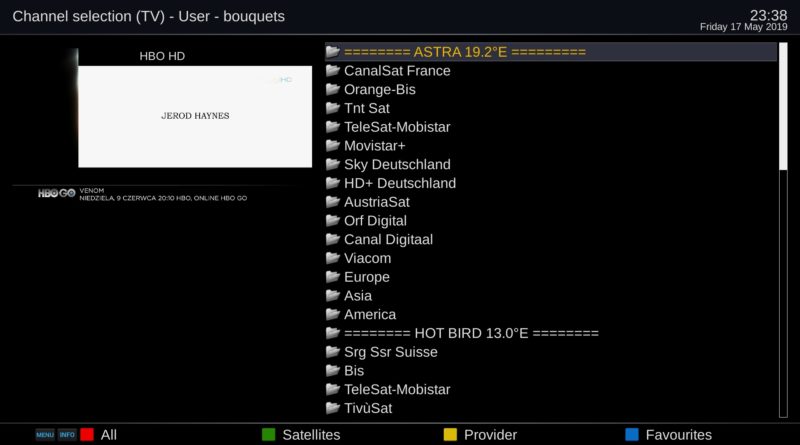Open TeleSat-Mobistar under HOT BIRD 13.0°E
This screenshot has height=445, width=800.
pos(551,389)
